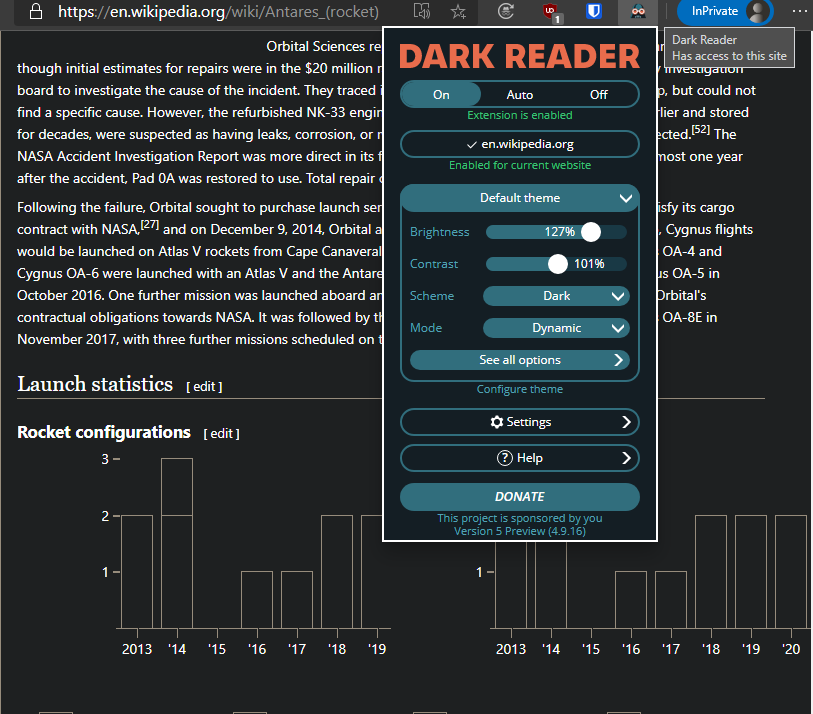Turn Dark Reader Off

[598, 94]
